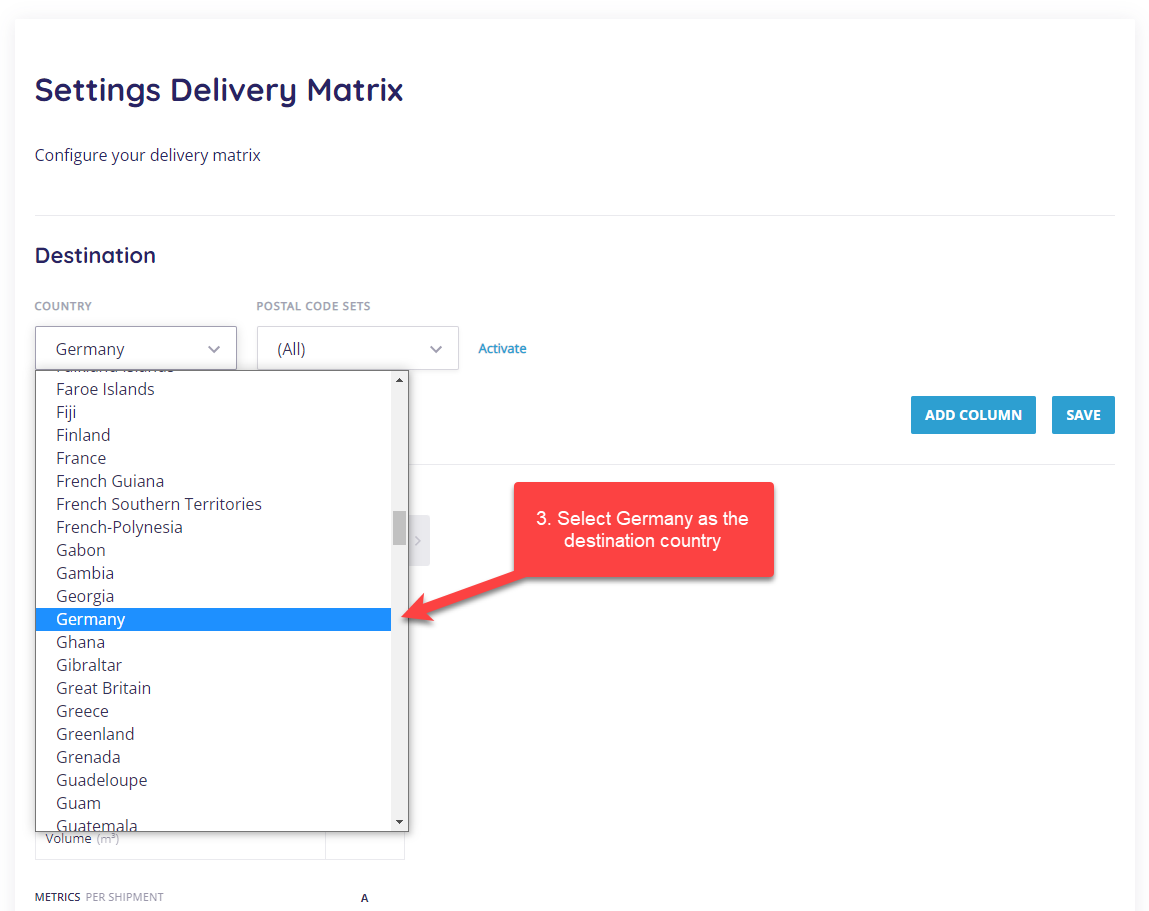Choose Finland in the dropdown list
The height and width of the screenshot is (911, 1149).
click(213, 435)
